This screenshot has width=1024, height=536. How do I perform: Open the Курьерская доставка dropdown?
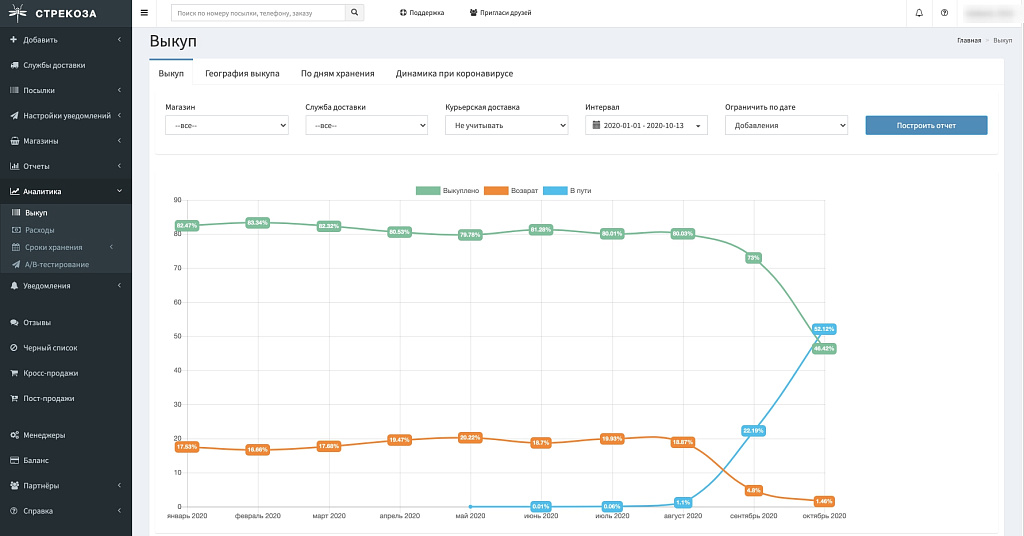coord(506,126)
